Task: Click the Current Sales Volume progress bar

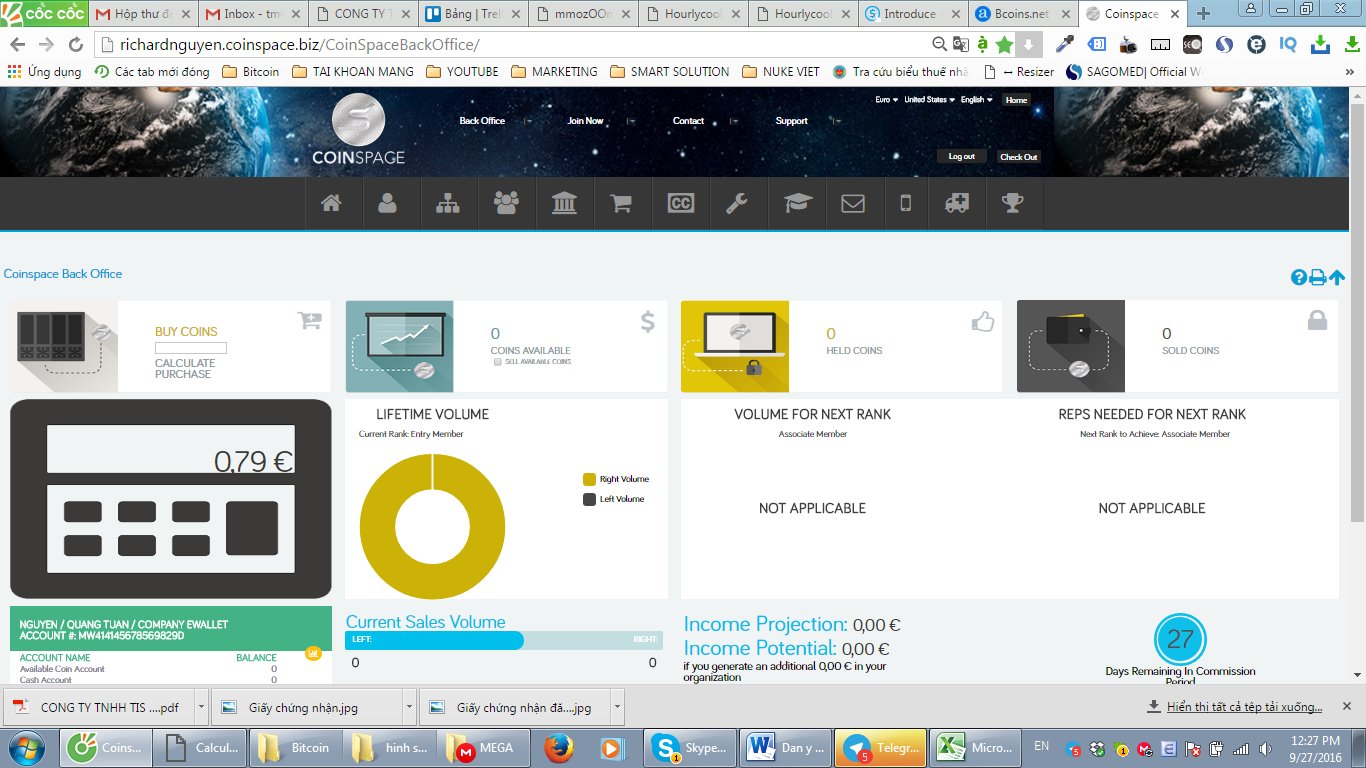Action: pyautogui.click(x=504, y=640)
